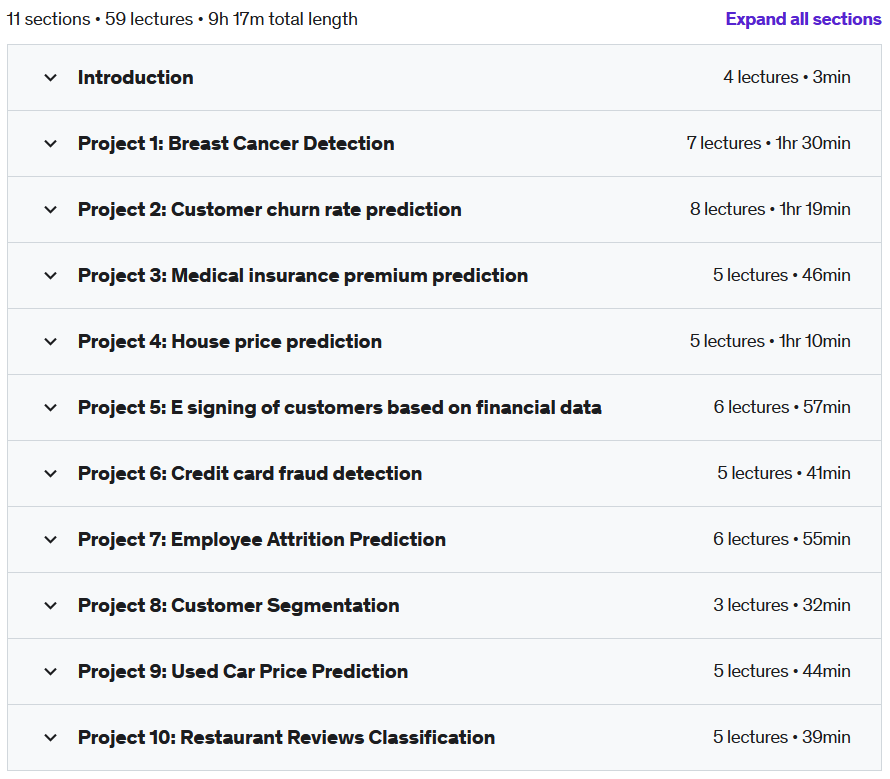The image size is (890, 779).
Task: Open chevron for Project 3 Medical insurance
Action: click(51, 275)
